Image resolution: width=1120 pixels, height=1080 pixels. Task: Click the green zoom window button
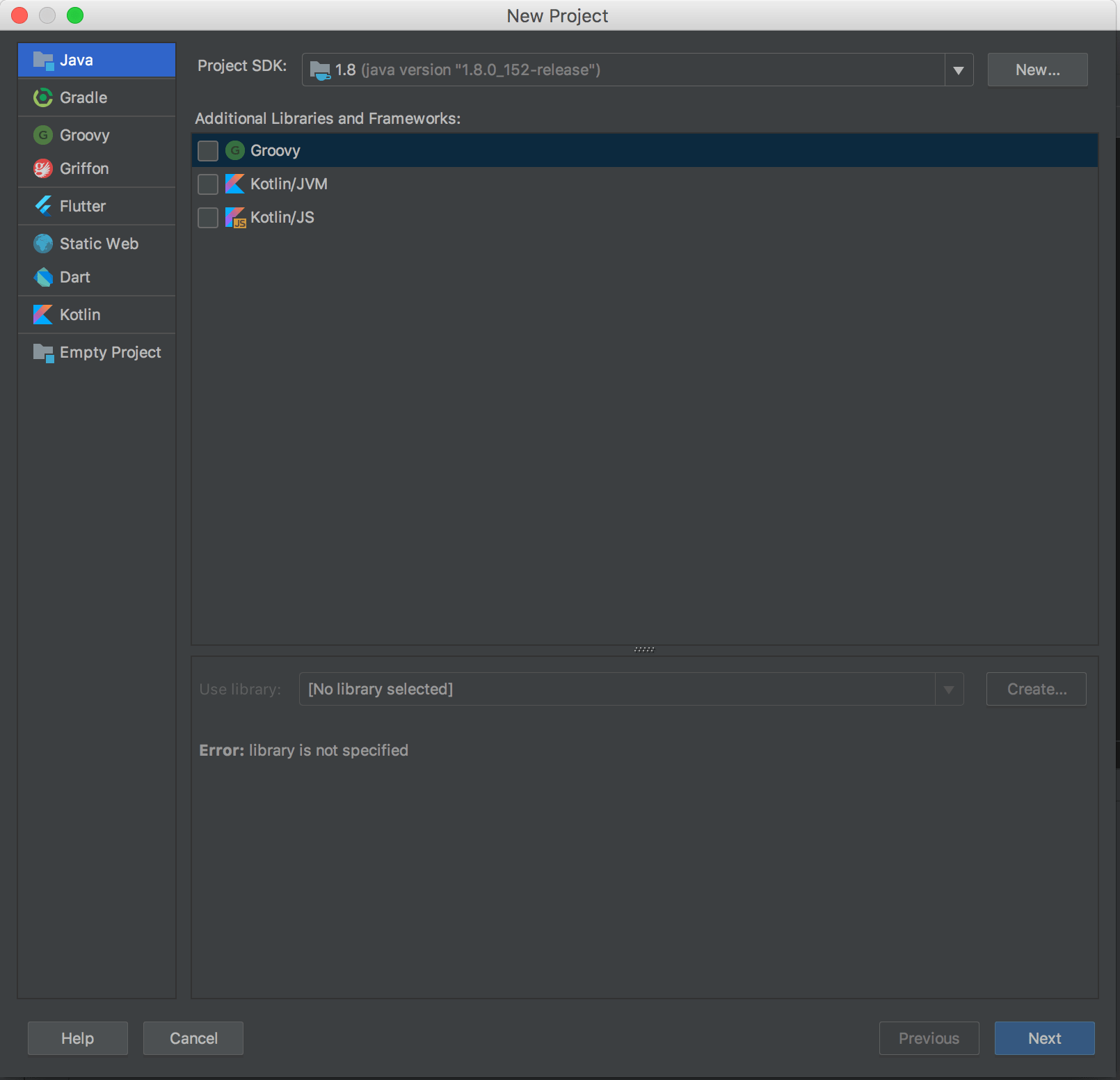pyautogui.click(x=75, y=15)
